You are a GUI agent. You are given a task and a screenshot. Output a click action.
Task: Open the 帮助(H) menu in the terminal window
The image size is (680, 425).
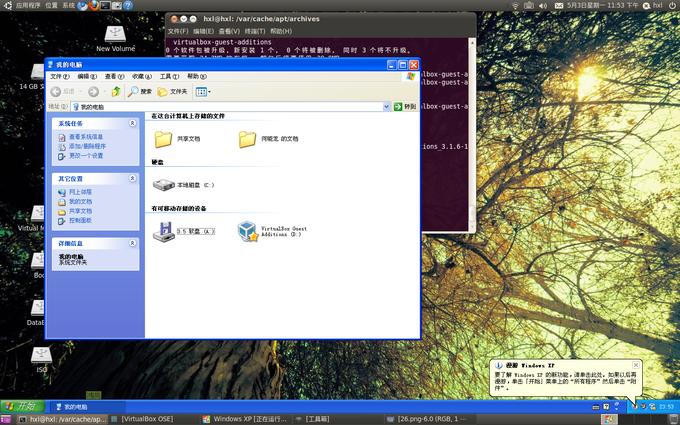coord(281,31)
